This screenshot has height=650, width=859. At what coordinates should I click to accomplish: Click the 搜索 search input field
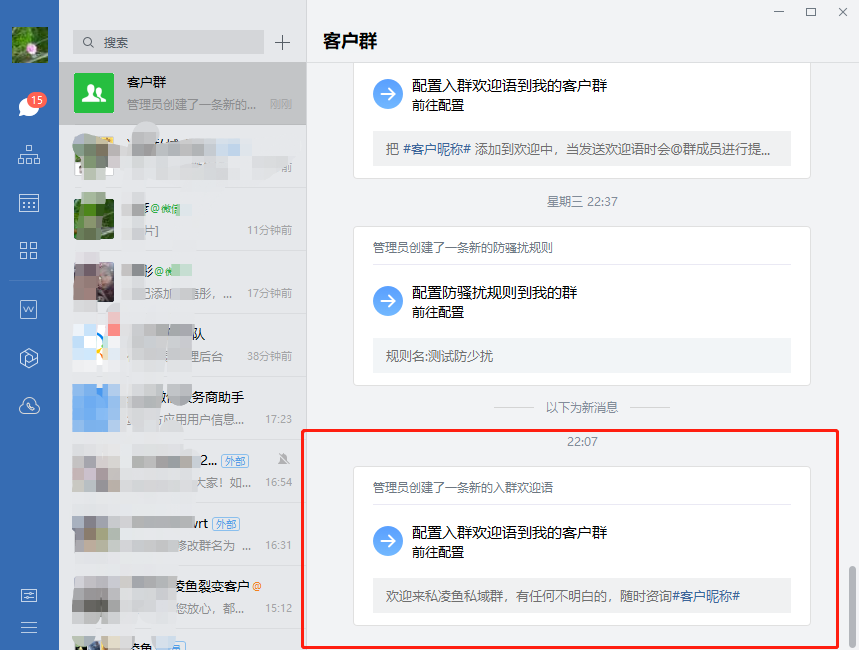pos(168,42)
